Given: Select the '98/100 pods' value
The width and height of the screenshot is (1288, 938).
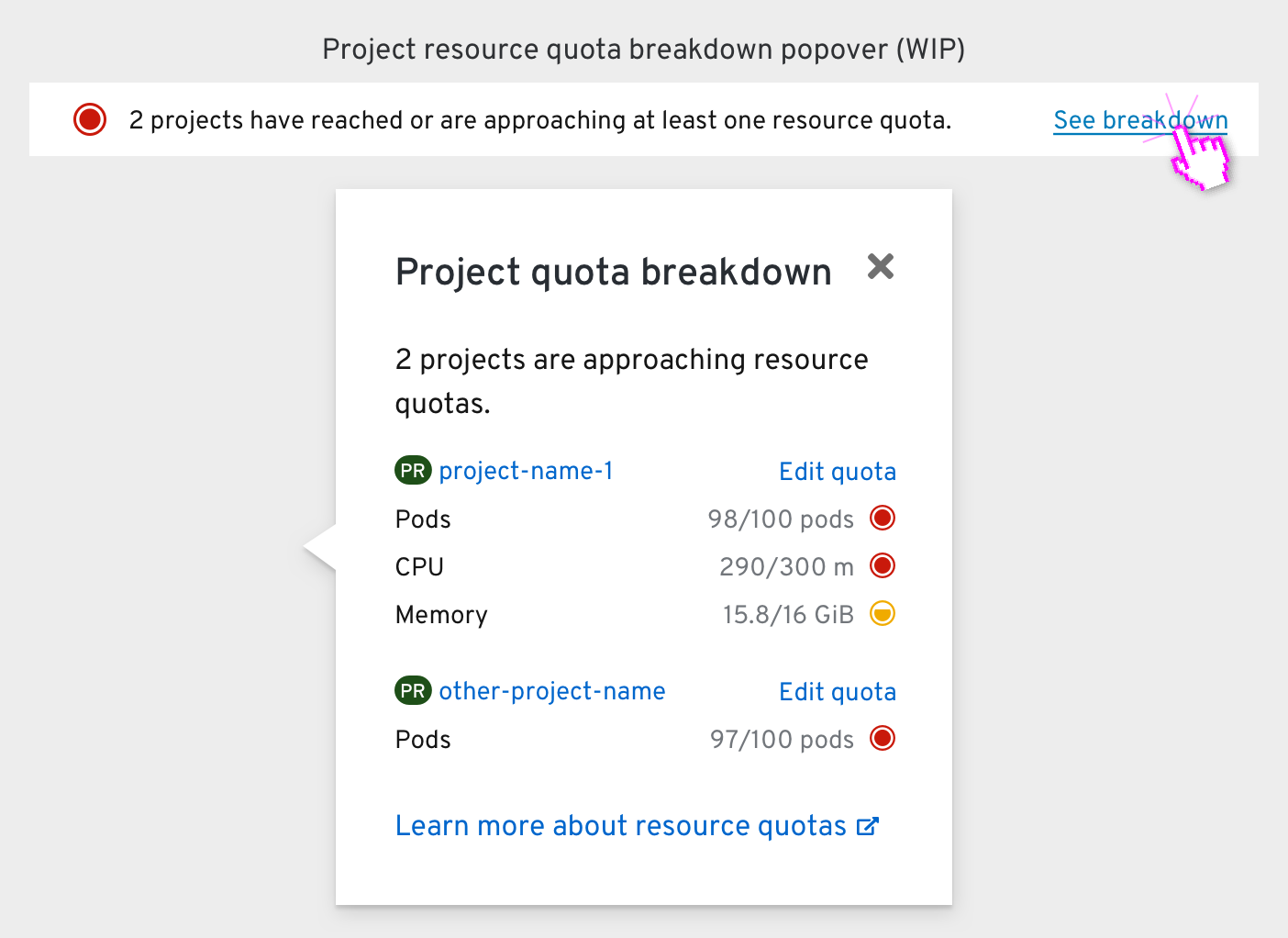Looking at the screenshot, I should (x=781, y=519).
